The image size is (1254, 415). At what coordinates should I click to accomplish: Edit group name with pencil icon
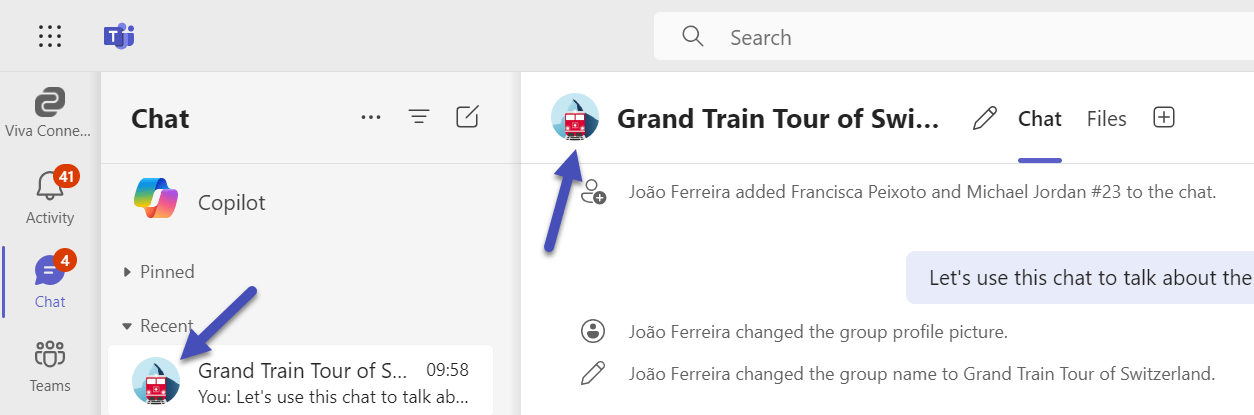[x=984, y=119]
